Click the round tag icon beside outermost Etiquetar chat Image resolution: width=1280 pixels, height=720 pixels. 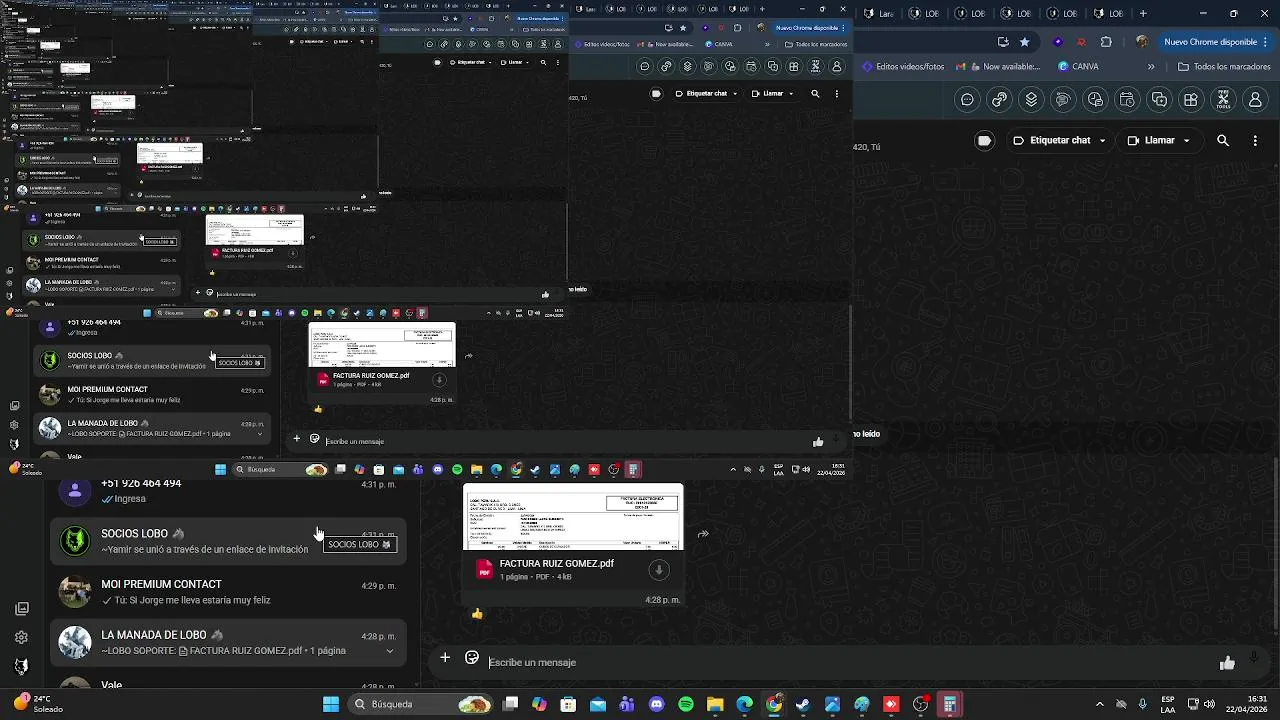984,141
